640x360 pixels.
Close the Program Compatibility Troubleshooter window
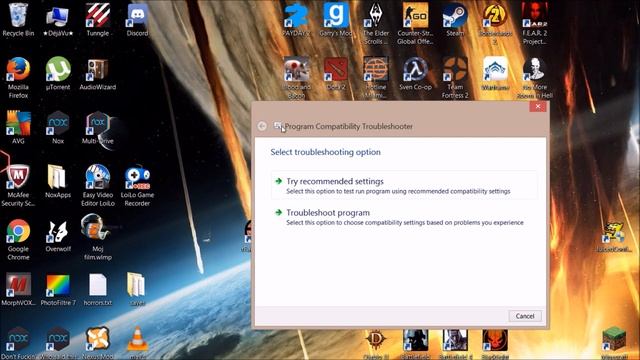tap(538, 106)
